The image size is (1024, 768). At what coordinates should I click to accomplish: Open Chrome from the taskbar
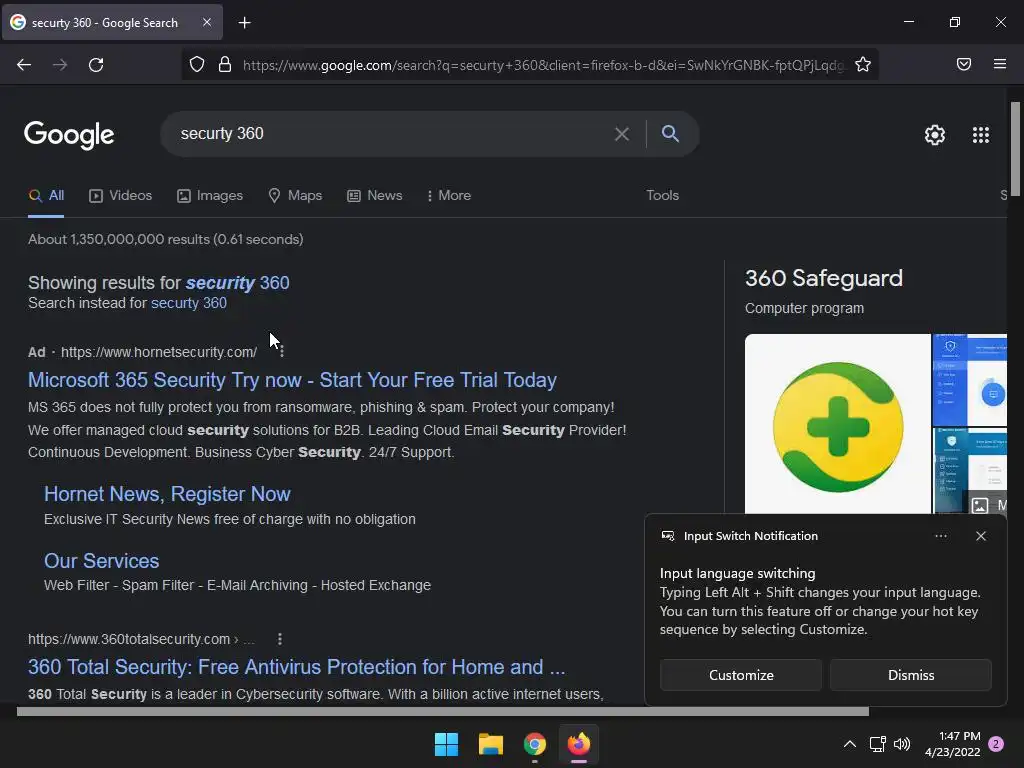point(534,744)
